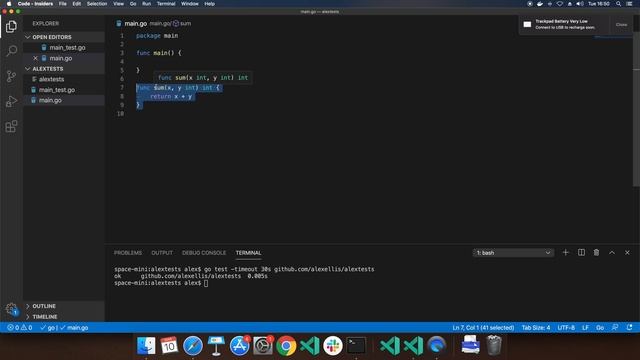Open Google Chrome from the dock
The height and width of the screenshot is (360, 640).
click(286, 346)
